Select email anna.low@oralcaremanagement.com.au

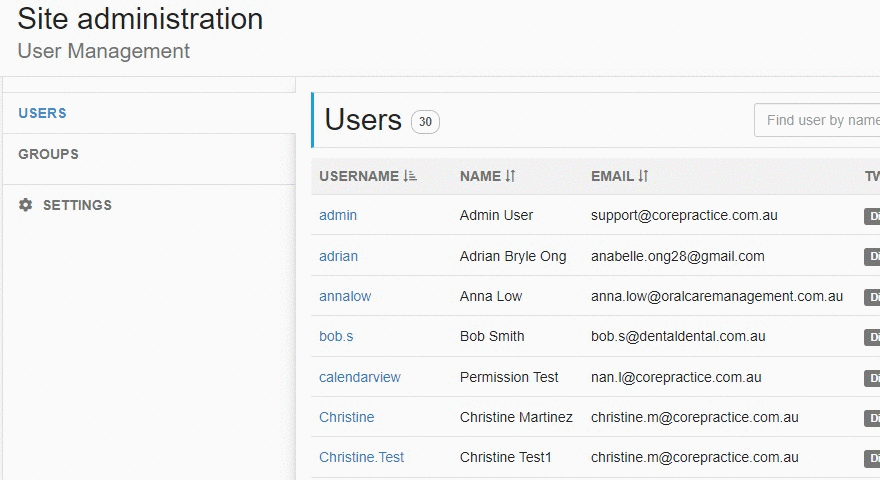click(717, 296)
